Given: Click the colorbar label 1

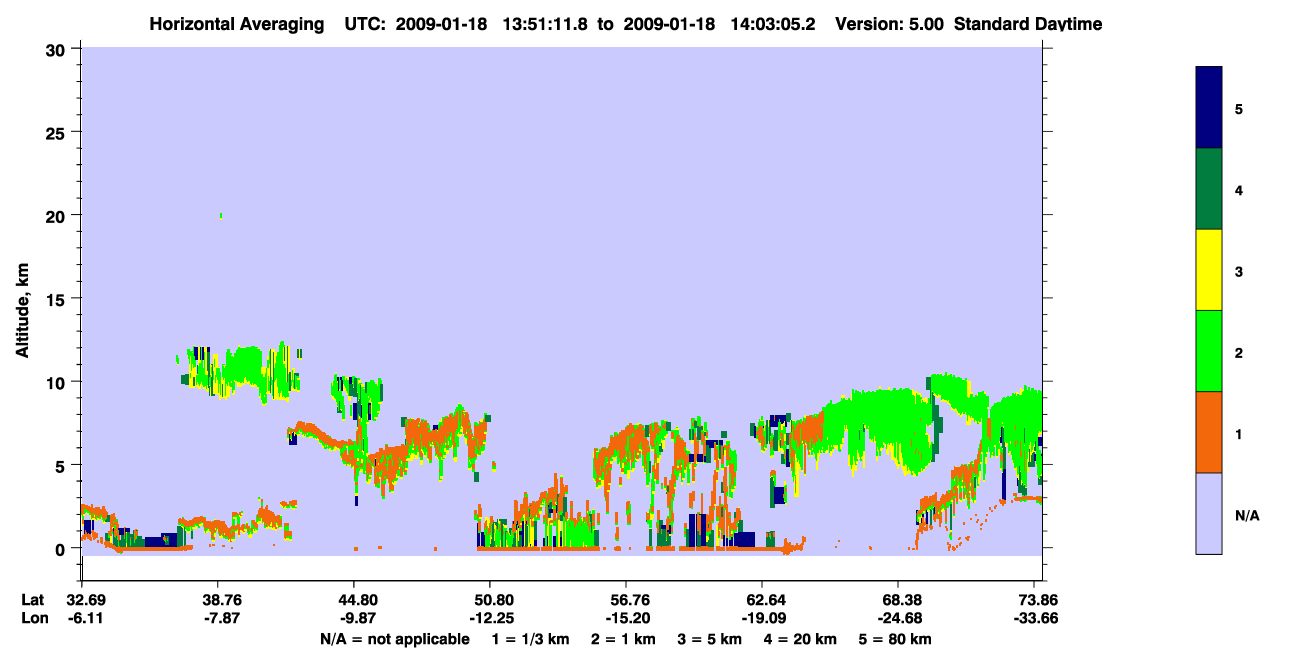Looking at the screenshot, I should click(1239, 433).
